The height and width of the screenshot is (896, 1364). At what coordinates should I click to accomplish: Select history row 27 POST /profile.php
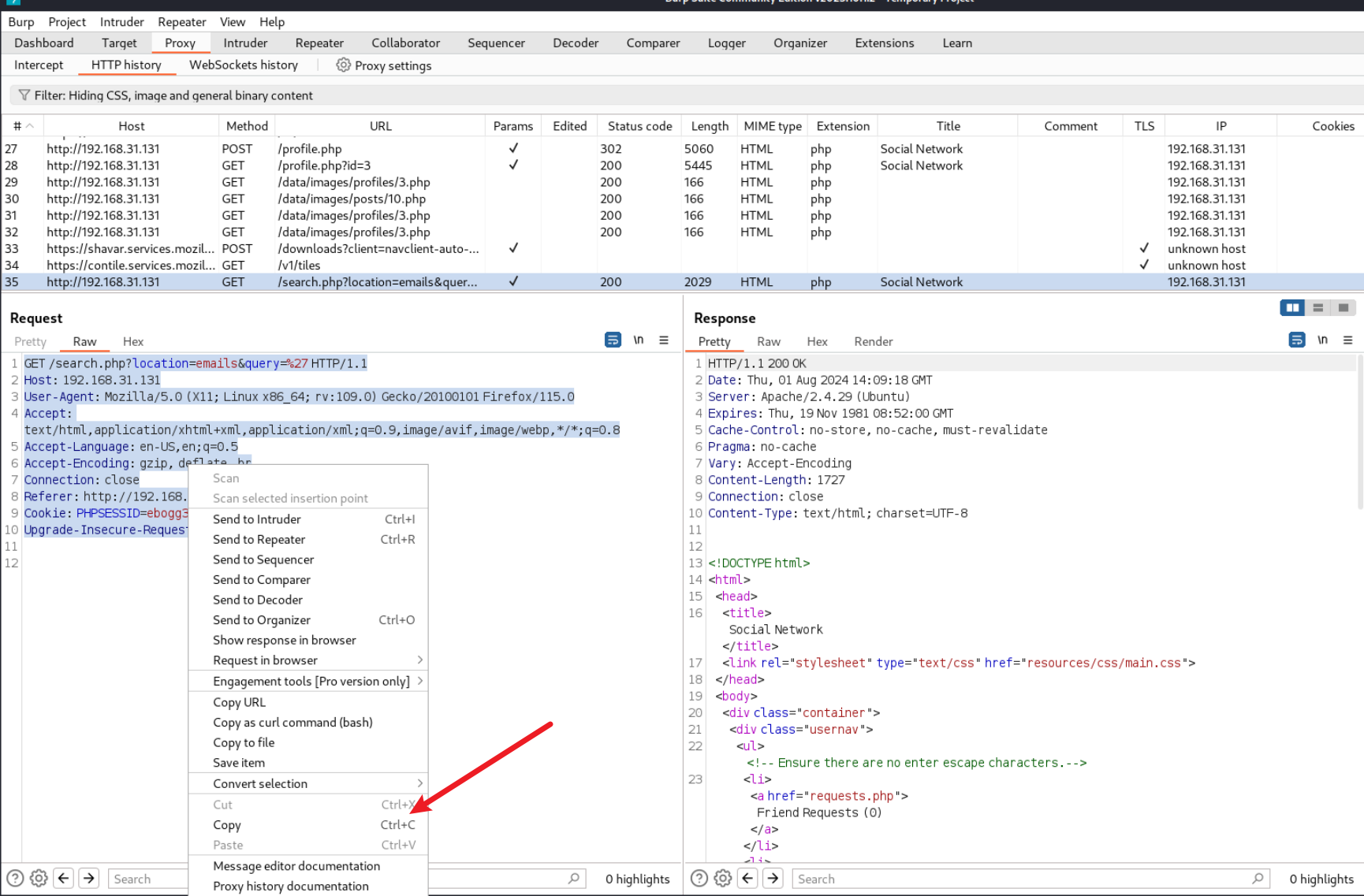682,148
